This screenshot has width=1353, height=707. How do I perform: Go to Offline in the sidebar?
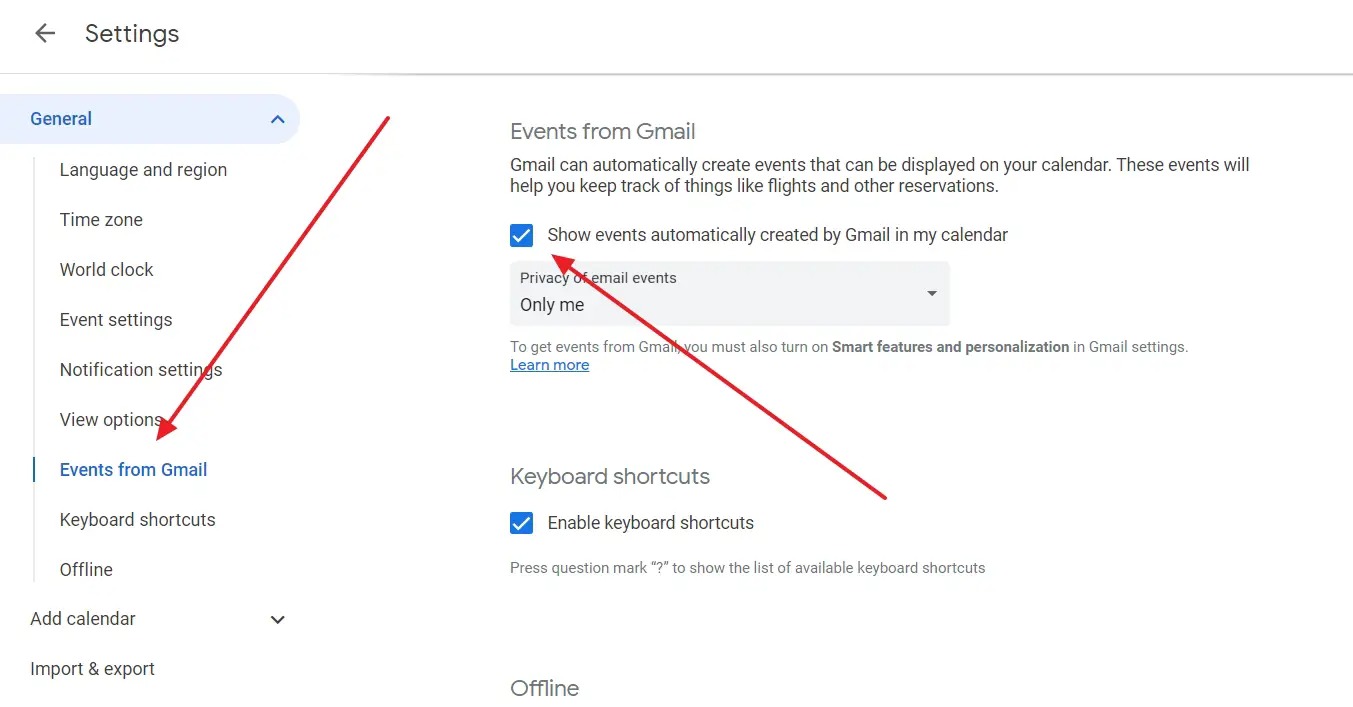[x=86, y=570]
